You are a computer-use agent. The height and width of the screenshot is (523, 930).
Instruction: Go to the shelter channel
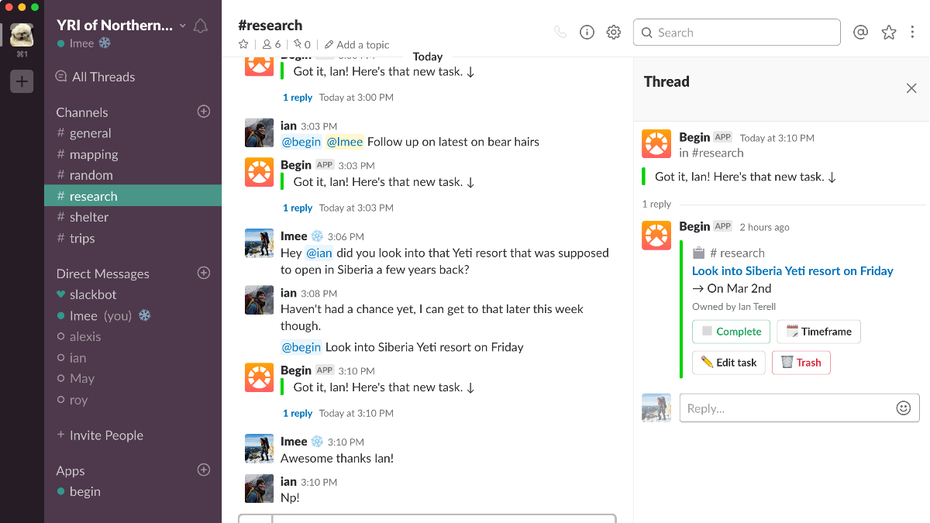point(133,217)
